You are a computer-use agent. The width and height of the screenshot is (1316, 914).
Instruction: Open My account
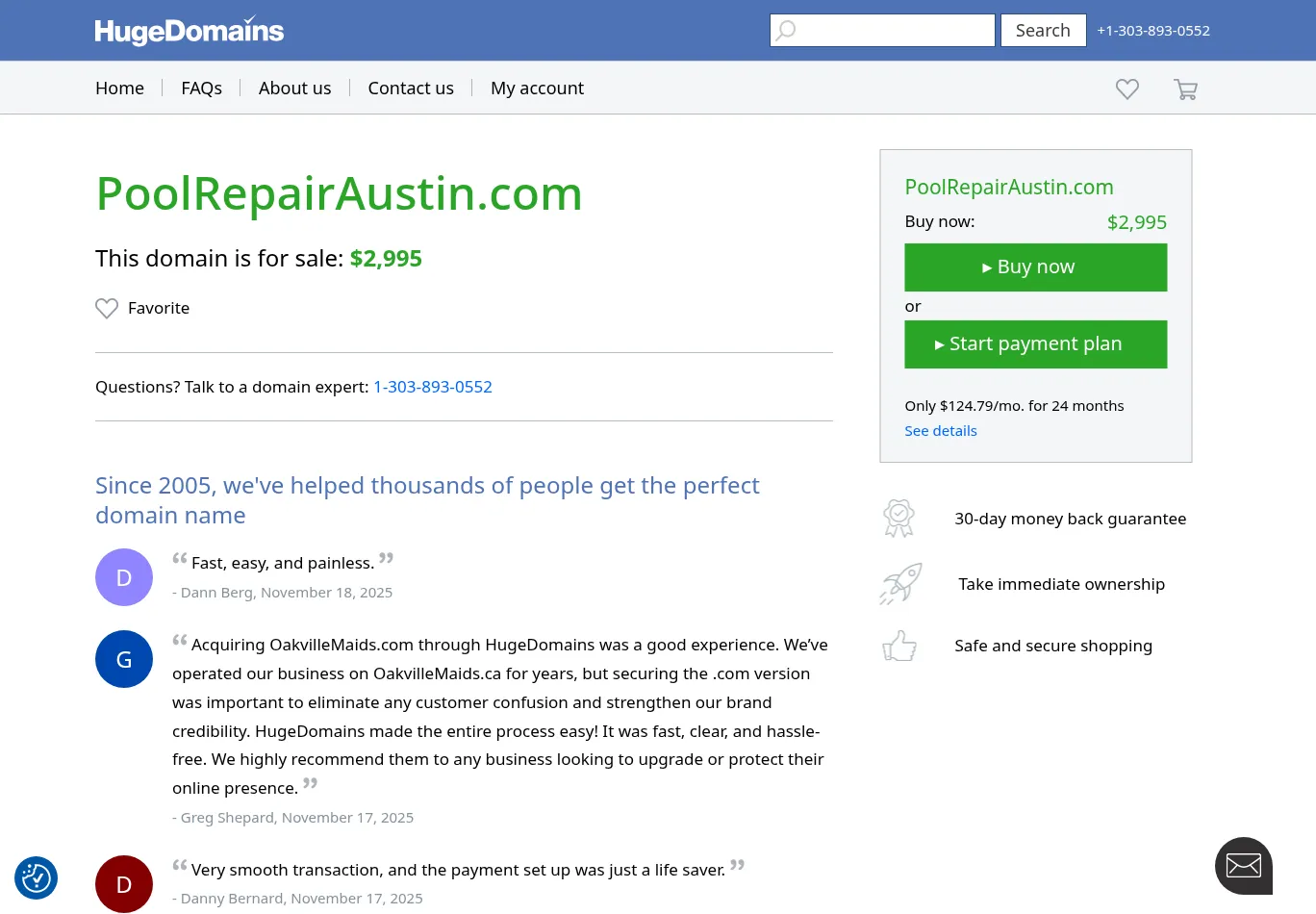click(x=537, y=89)
